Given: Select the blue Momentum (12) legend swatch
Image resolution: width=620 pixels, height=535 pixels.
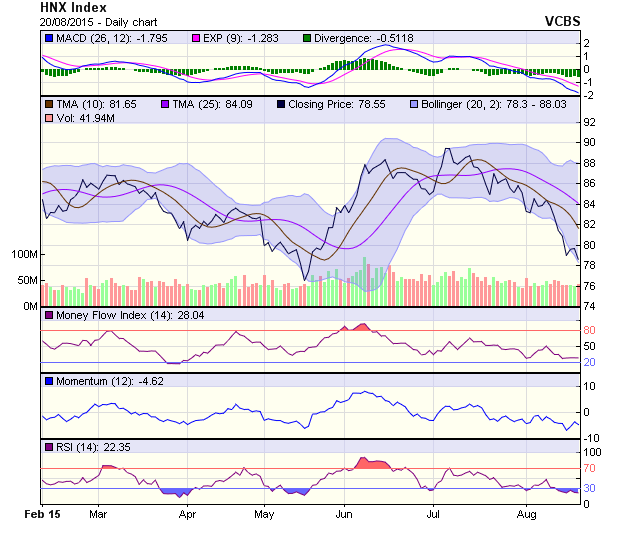Looking at the screenshot, I should 48,381.
